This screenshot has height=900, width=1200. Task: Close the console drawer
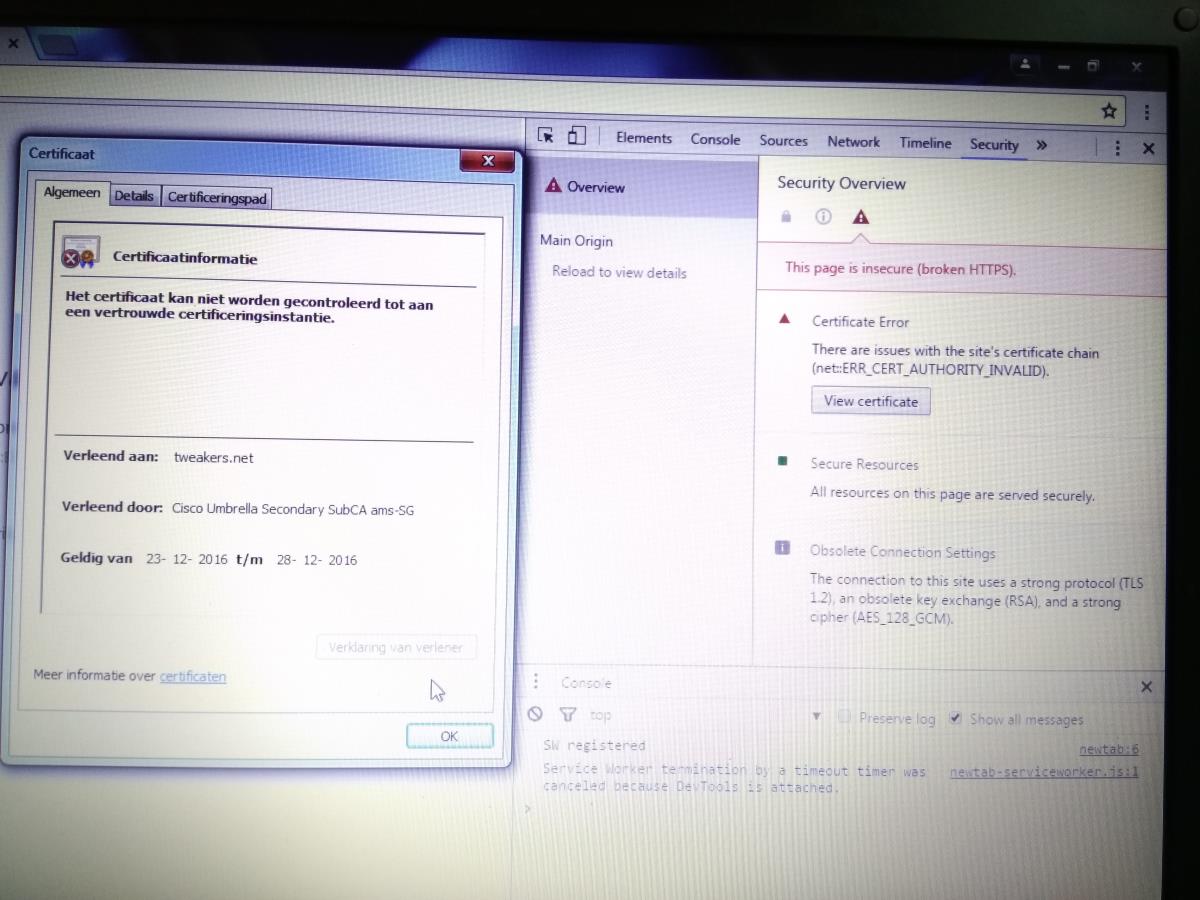(1146, 686)
